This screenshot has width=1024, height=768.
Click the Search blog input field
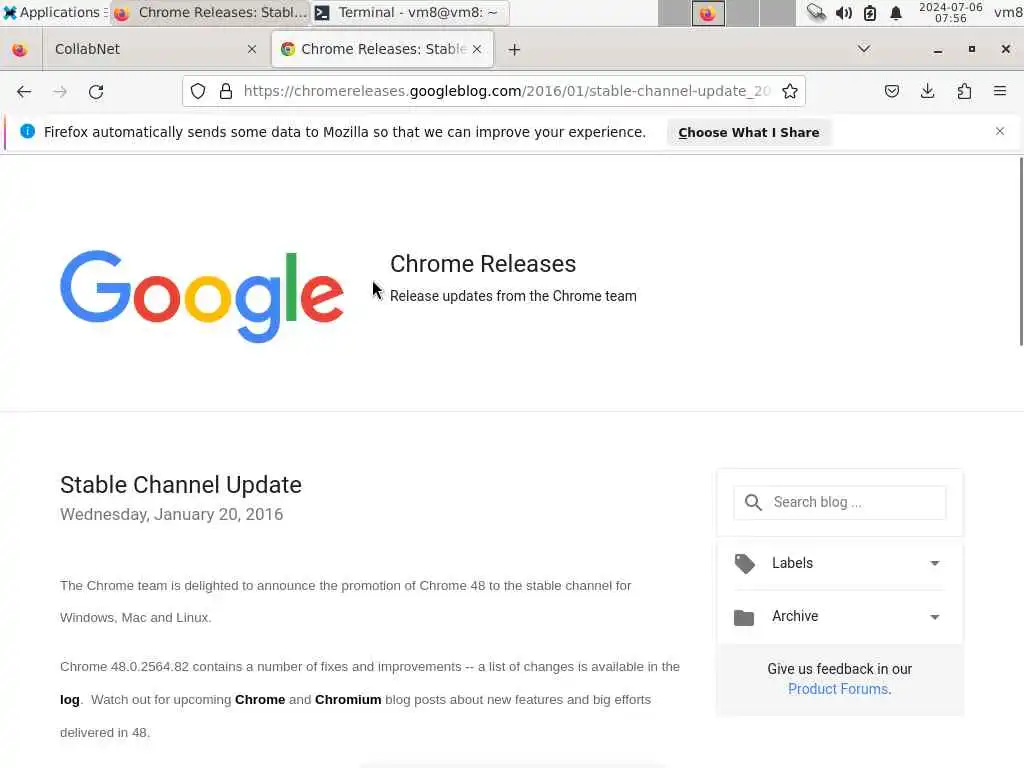pos(840,502)
